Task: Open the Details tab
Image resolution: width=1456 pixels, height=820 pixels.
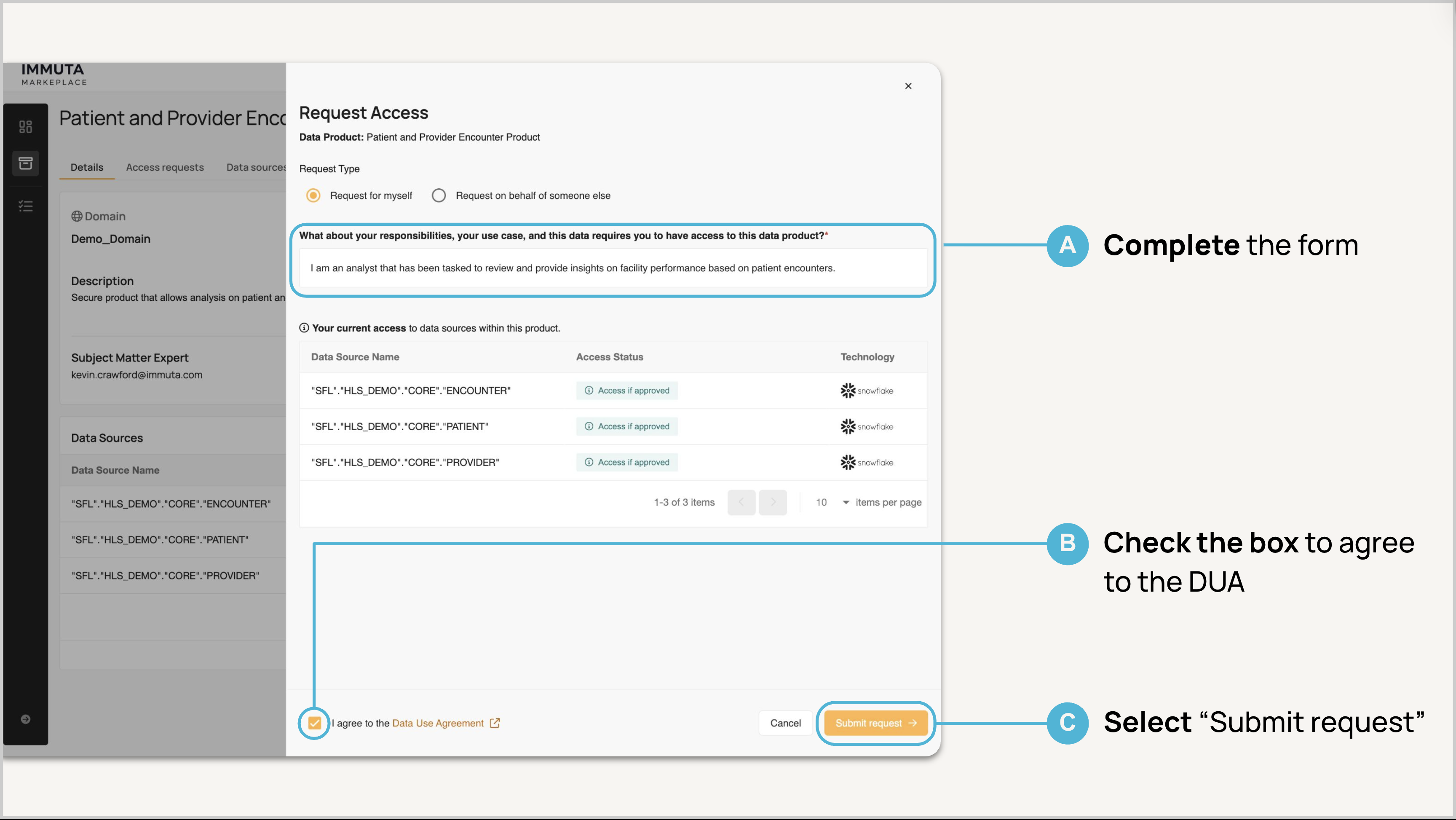Action: coord(87,167)
